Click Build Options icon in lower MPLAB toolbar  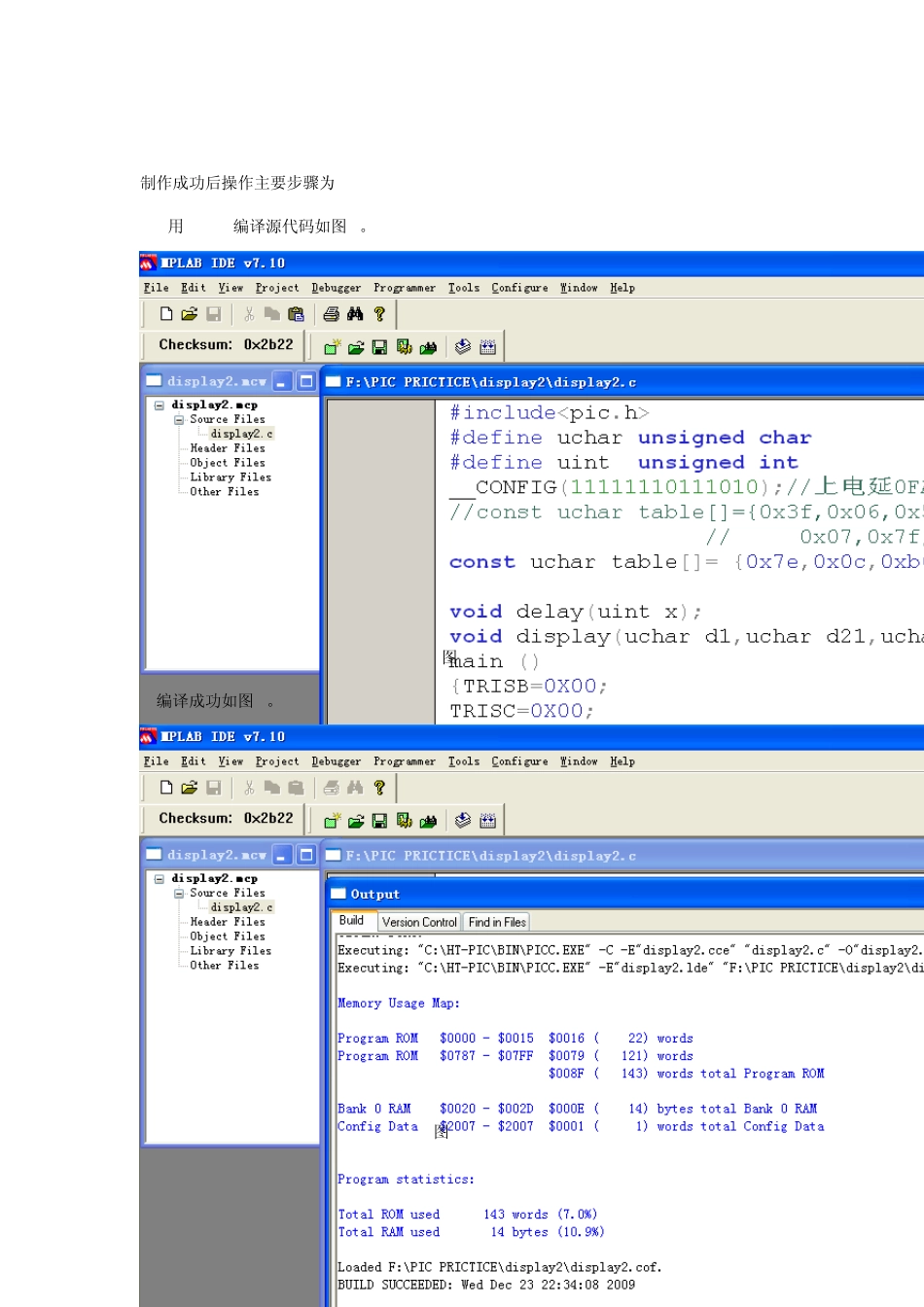404,821
